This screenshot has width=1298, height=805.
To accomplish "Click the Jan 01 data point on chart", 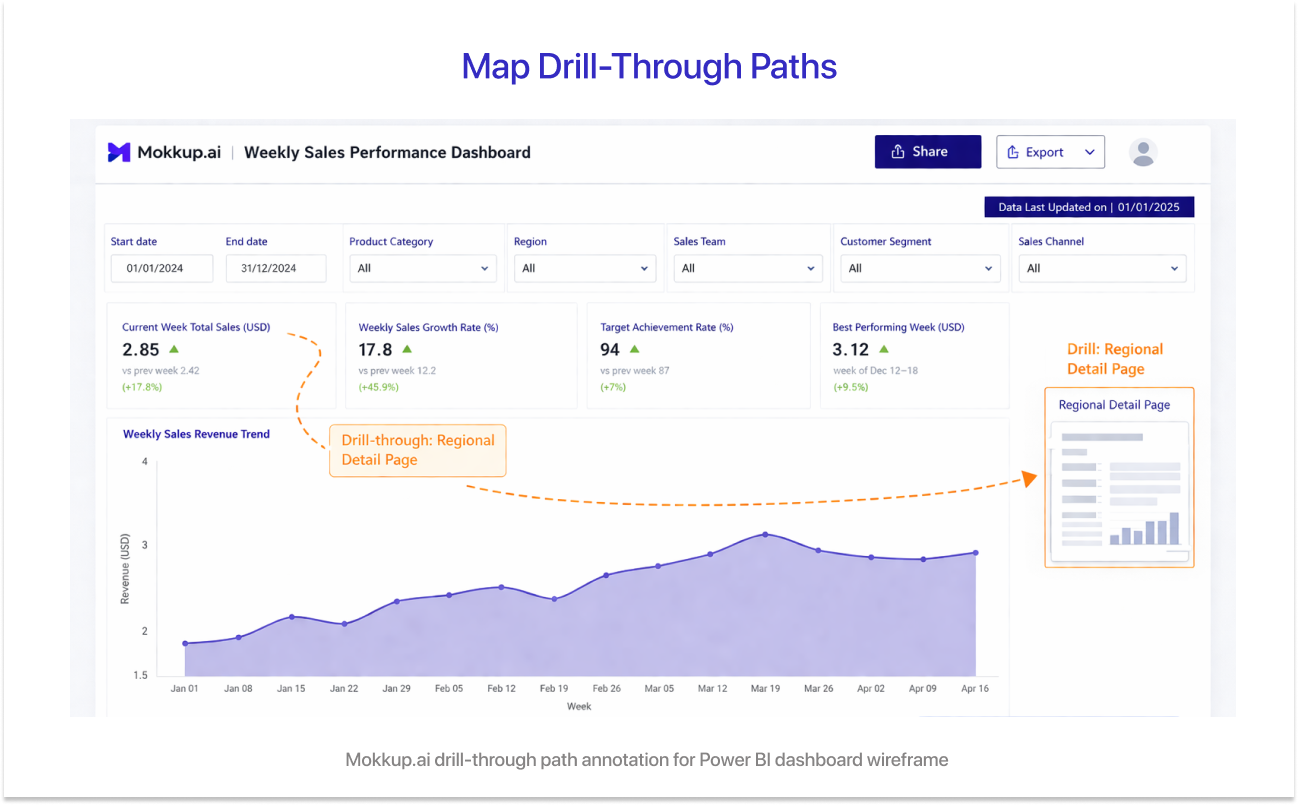I will (185, 644).
